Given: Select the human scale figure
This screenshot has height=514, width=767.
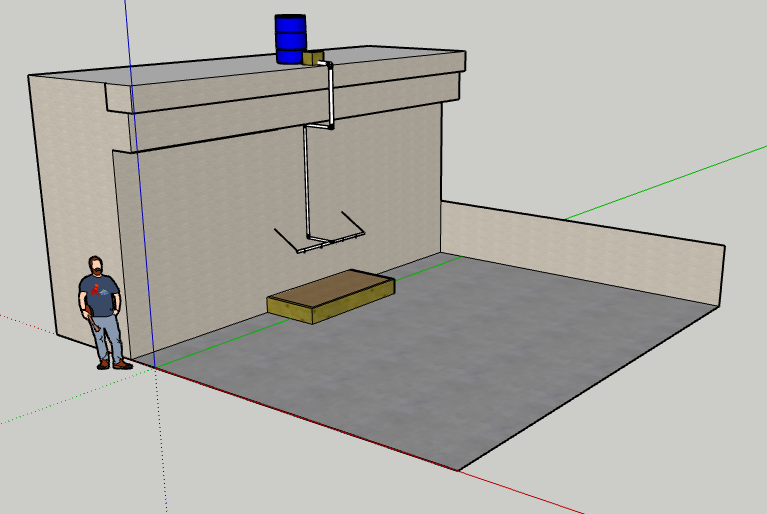Looking at the screenshot, I should point(102,310).
